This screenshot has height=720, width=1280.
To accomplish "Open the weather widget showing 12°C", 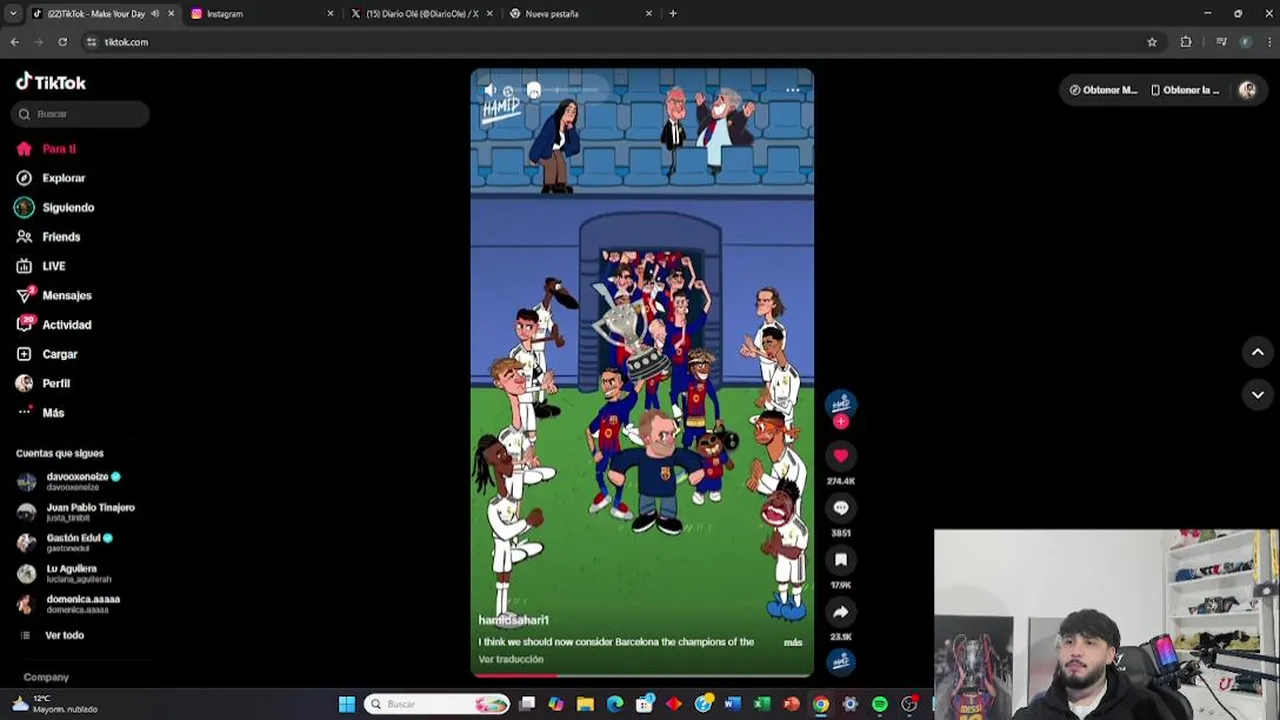I will (x=55, y=704).
